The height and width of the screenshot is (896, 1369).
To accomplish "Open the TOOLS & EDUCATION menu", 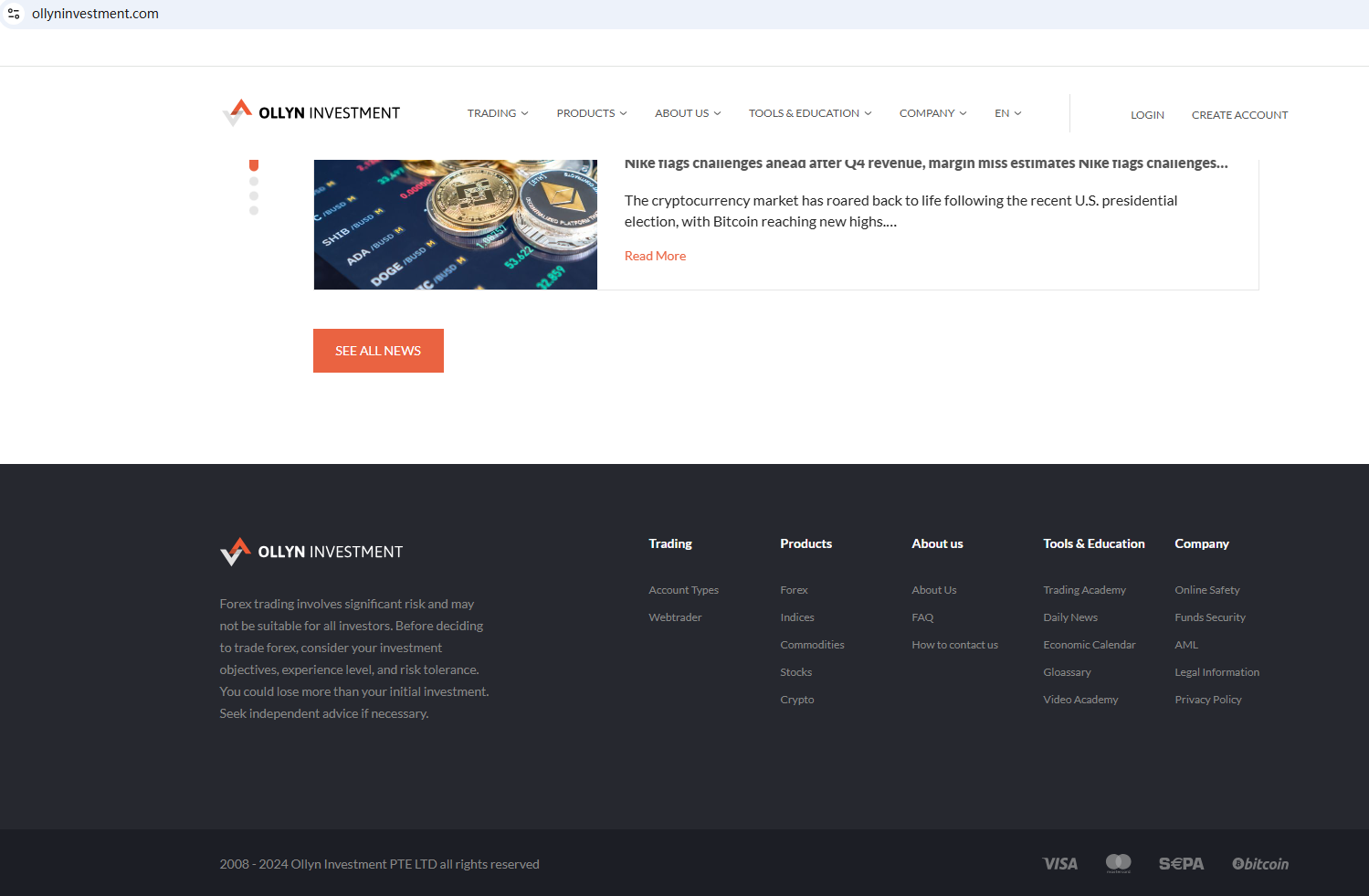I will (x=810, y=113).
